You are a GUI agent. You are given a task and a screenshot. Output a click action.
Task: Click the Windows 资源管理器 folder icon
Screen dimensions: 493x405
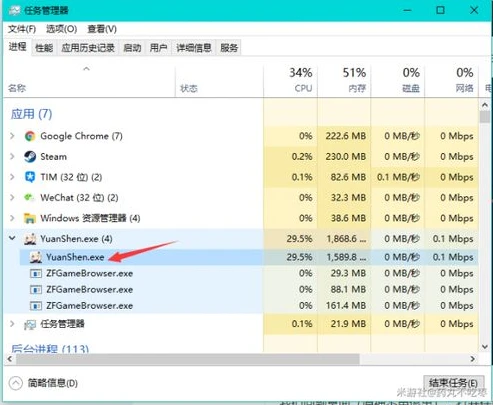pyautogui.click(x=30, y=218)
